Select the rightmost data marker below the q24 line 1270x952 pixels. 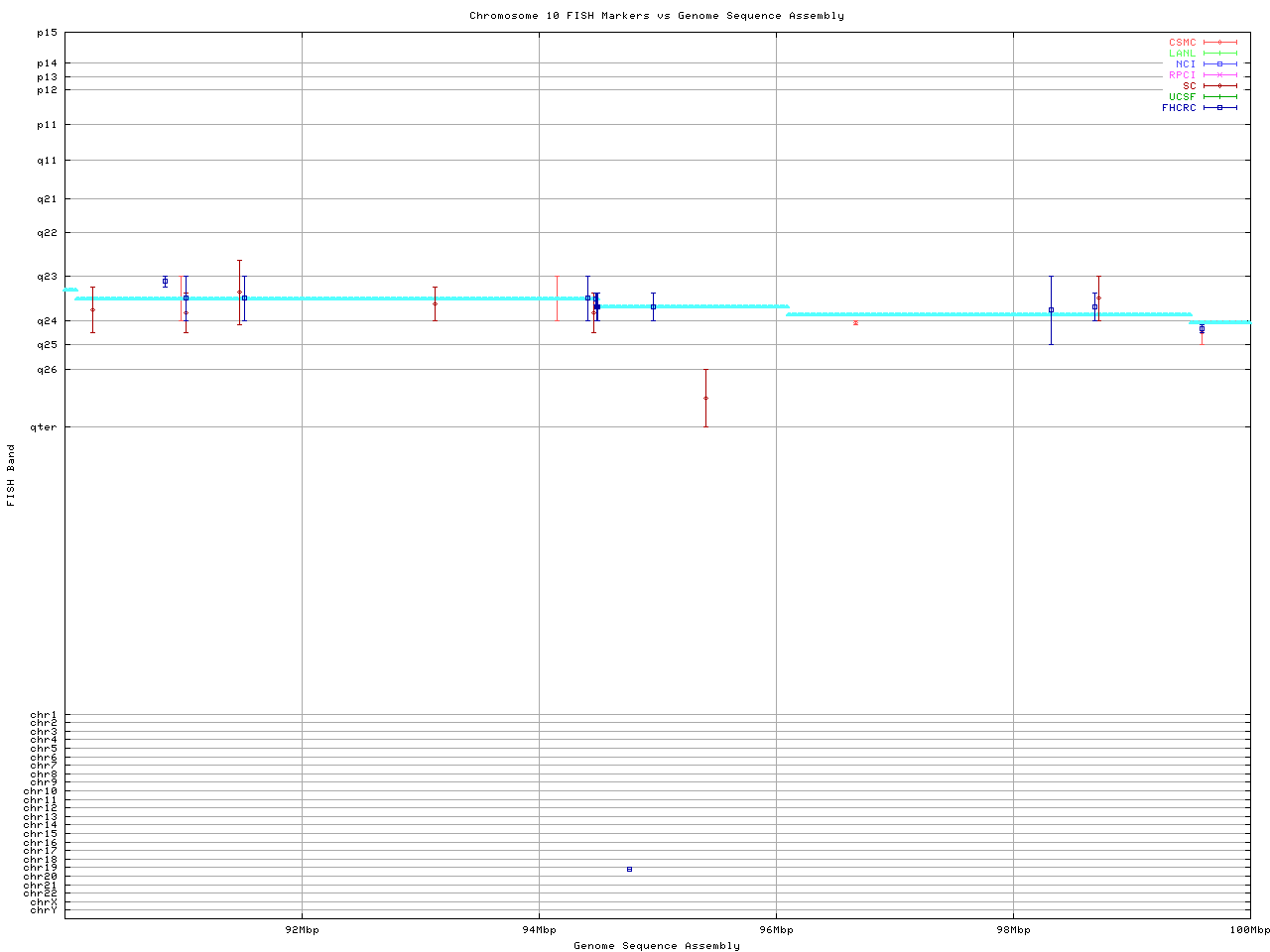[1202, 329]
